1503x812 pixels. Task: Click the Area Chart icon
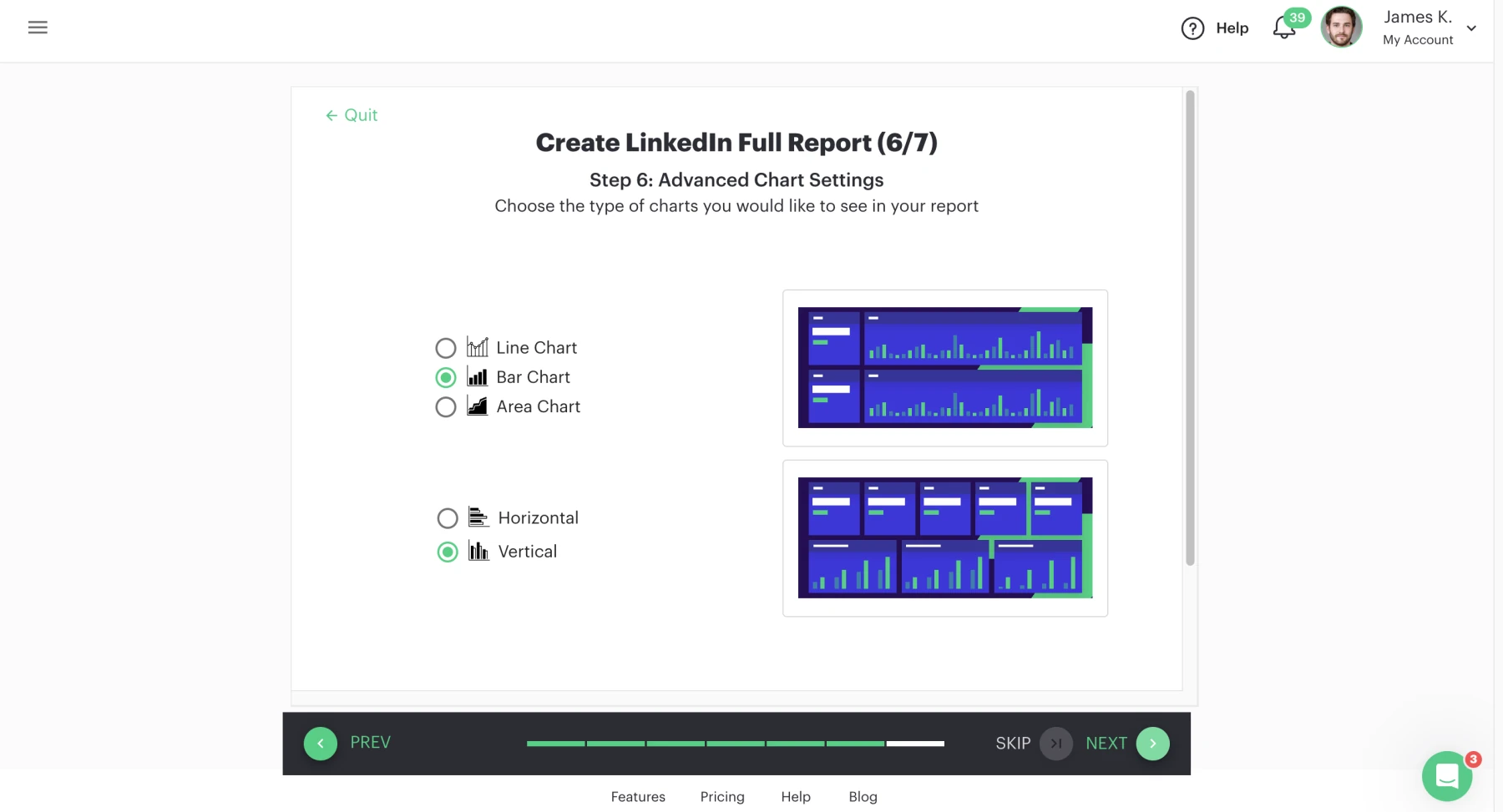click(478, 406)
